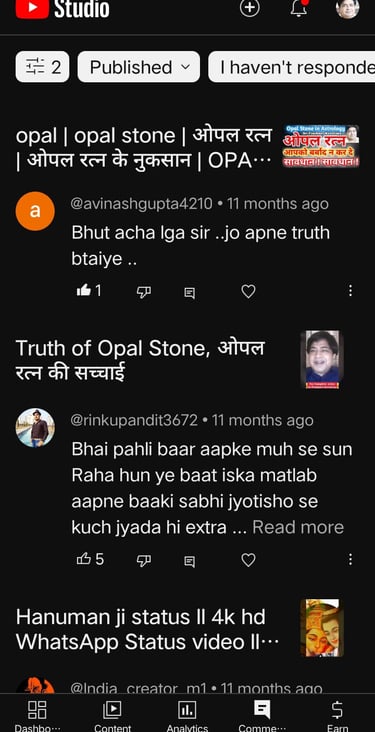Viewport: 375px width, 732px height.
Task: Expand the Published dropdown filter
Action: [139, 67]
